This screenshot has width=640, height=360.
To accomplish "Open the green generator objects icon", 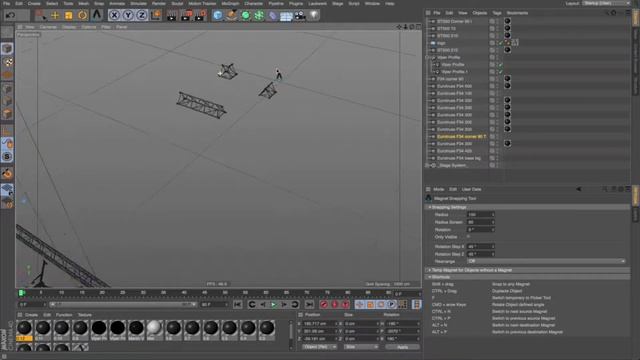I will [245, 16].
